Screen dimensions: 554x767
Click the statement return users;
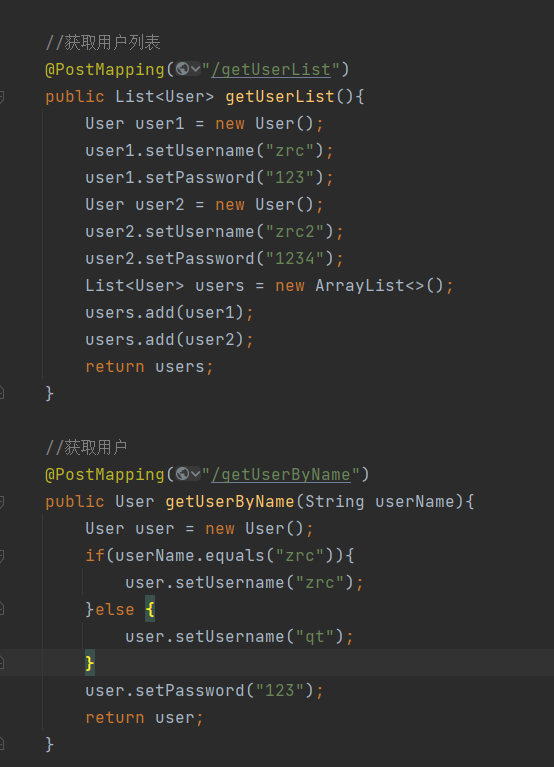point(149,366)
